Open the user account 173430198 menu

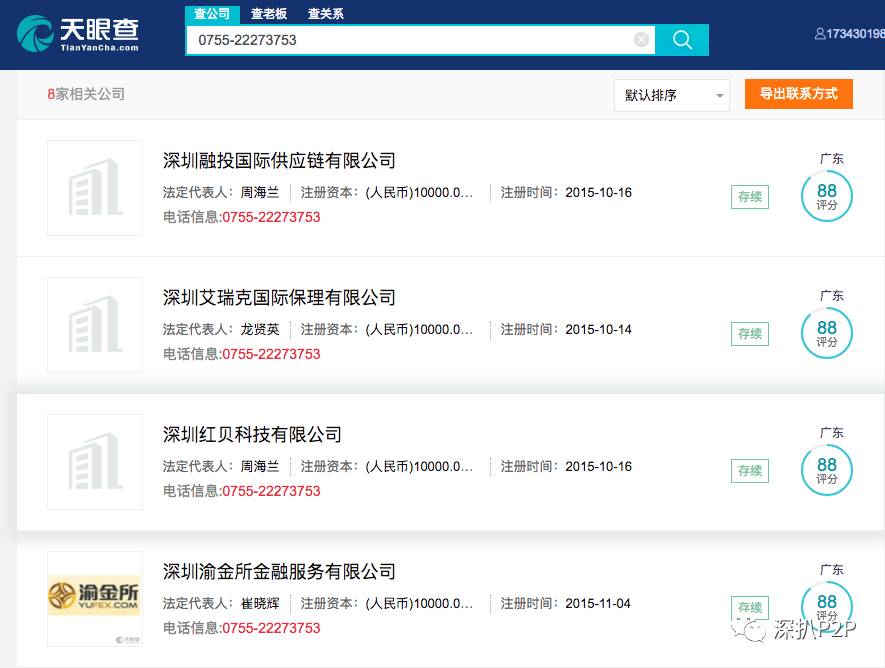coord(849,34)
